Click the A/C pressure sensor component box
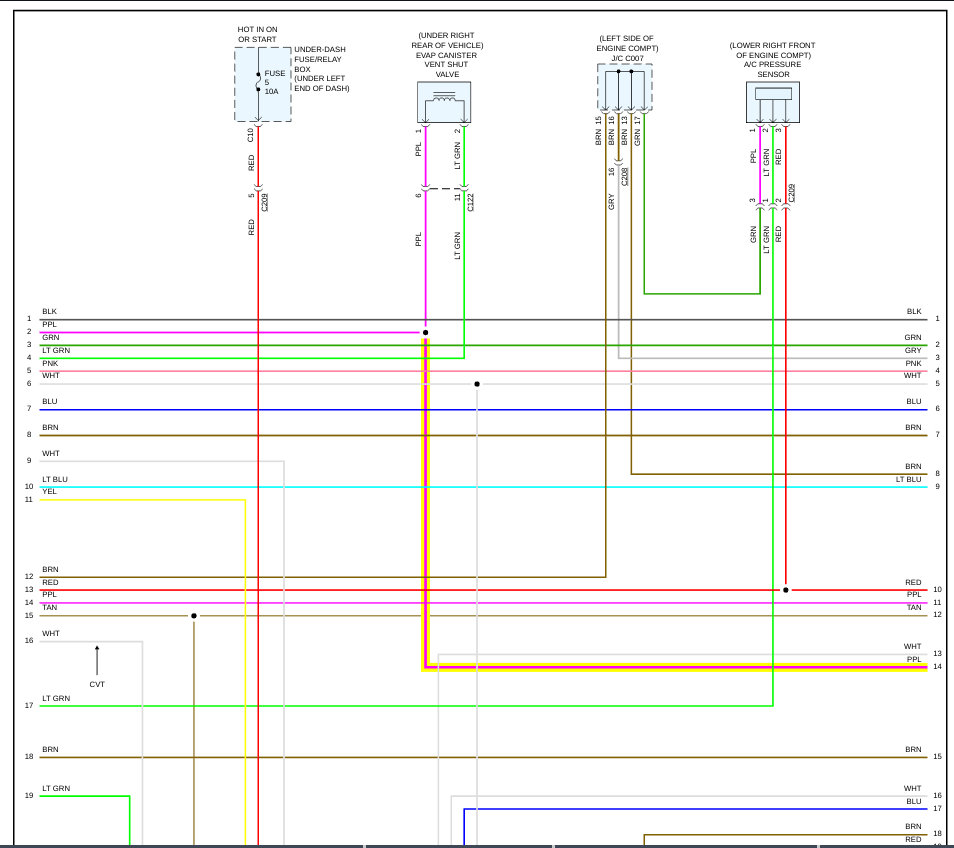This screenshot has height=848, width=954. 773,102
